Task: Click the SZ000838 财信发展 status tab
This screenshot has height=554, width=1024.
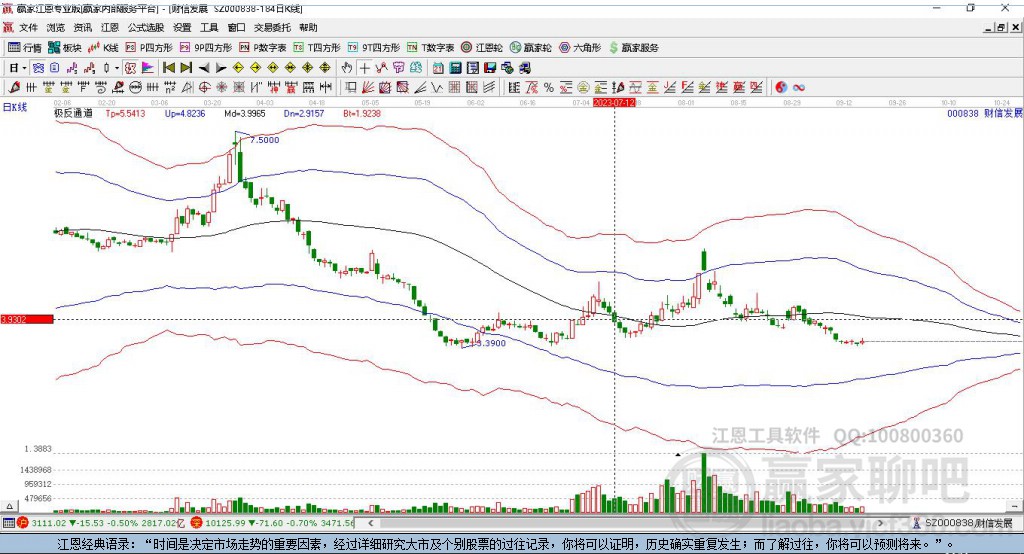Action: tap(963, 523)
